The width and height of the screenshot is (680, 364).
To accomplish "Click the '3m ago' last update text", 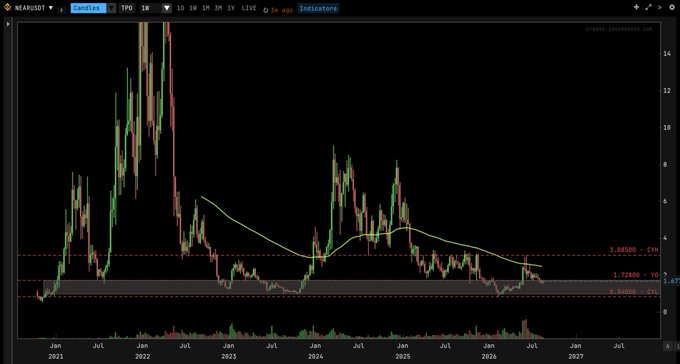I will tap(281, 10).
